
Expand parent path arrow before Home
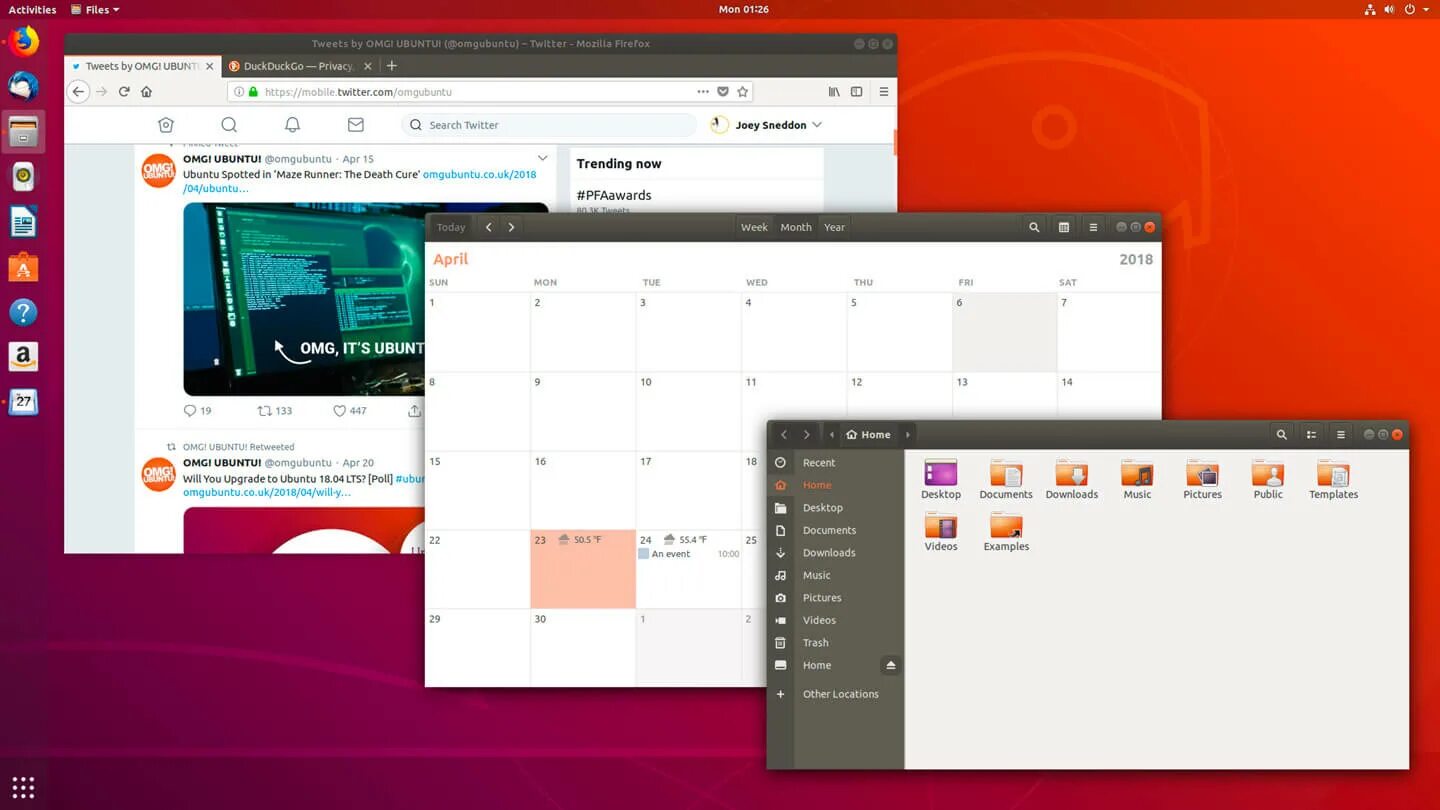(831, 434)
